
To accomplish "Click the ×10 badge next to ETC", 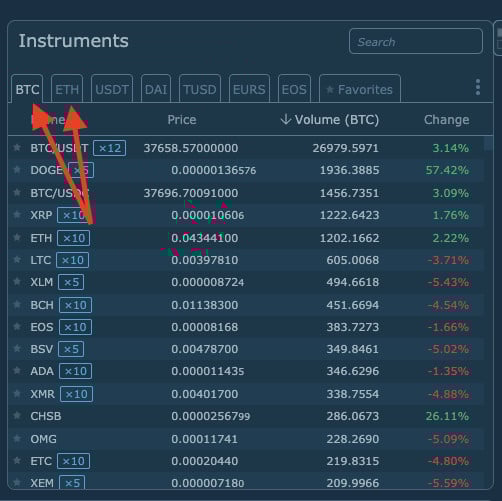I will [x=73, y=461].
